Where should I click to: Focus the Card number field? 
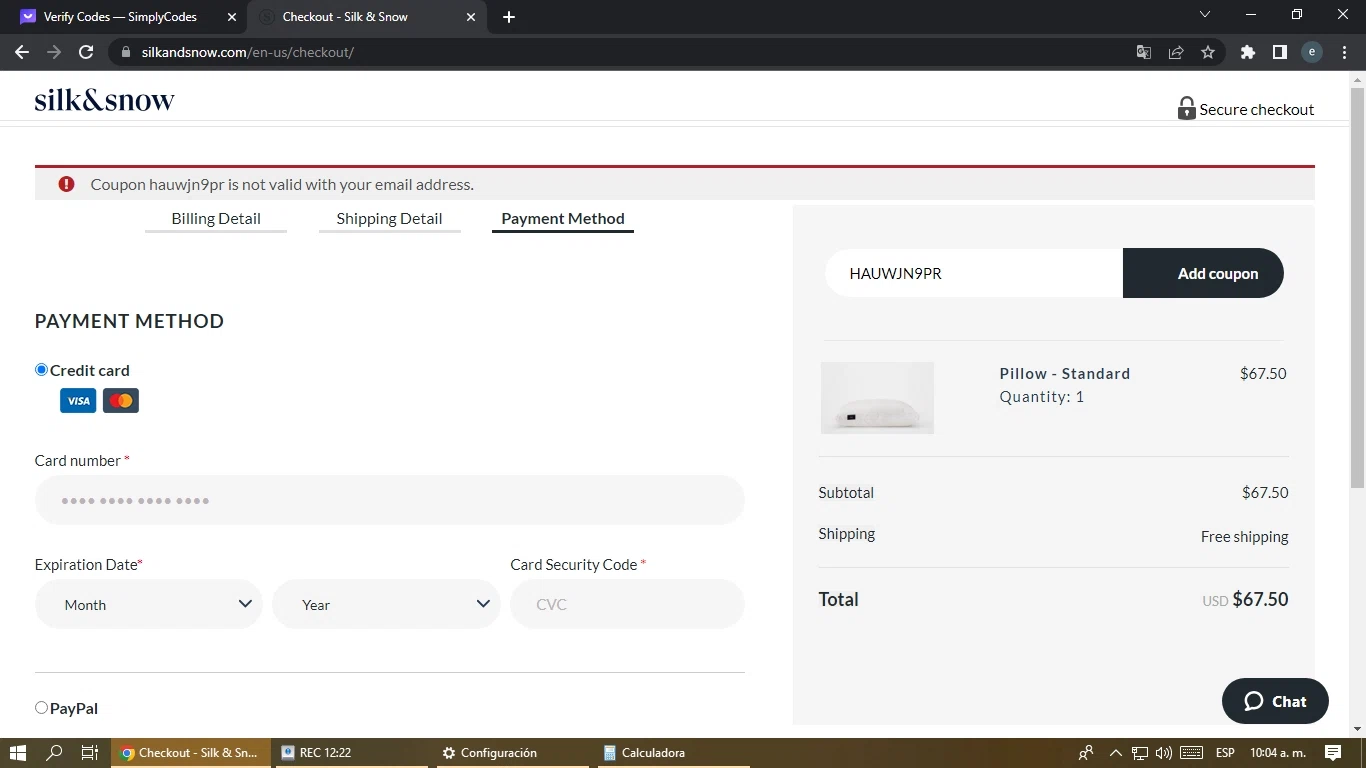(390, 500)
